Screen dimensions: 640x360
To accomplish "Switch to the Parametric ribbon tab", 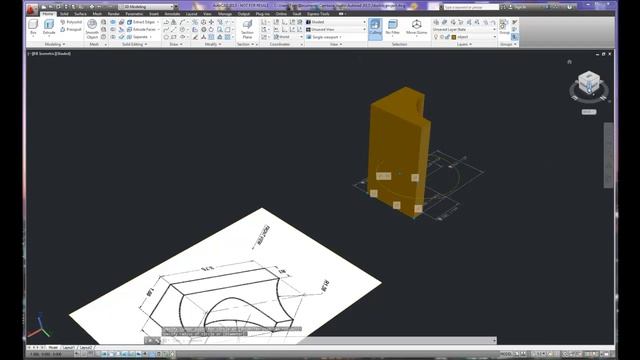I will tap(134, 14).
